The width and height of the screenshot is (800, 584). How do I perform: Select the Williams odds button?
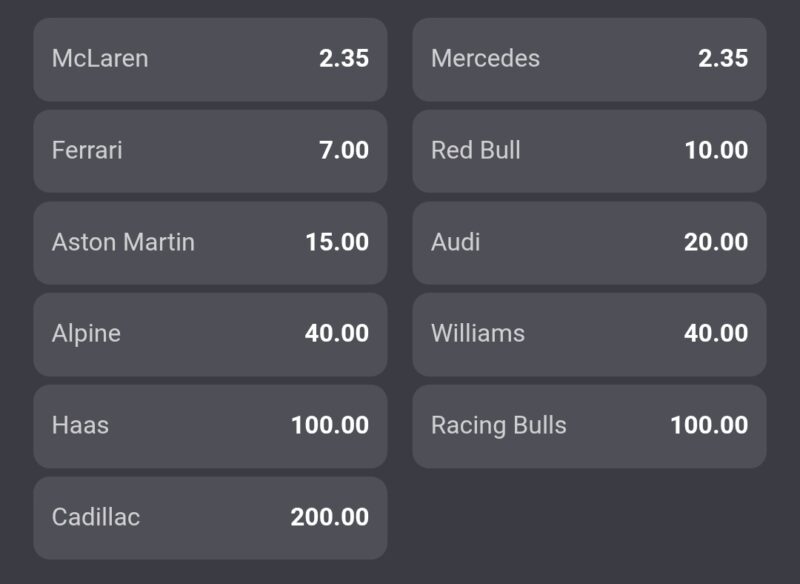589,334
